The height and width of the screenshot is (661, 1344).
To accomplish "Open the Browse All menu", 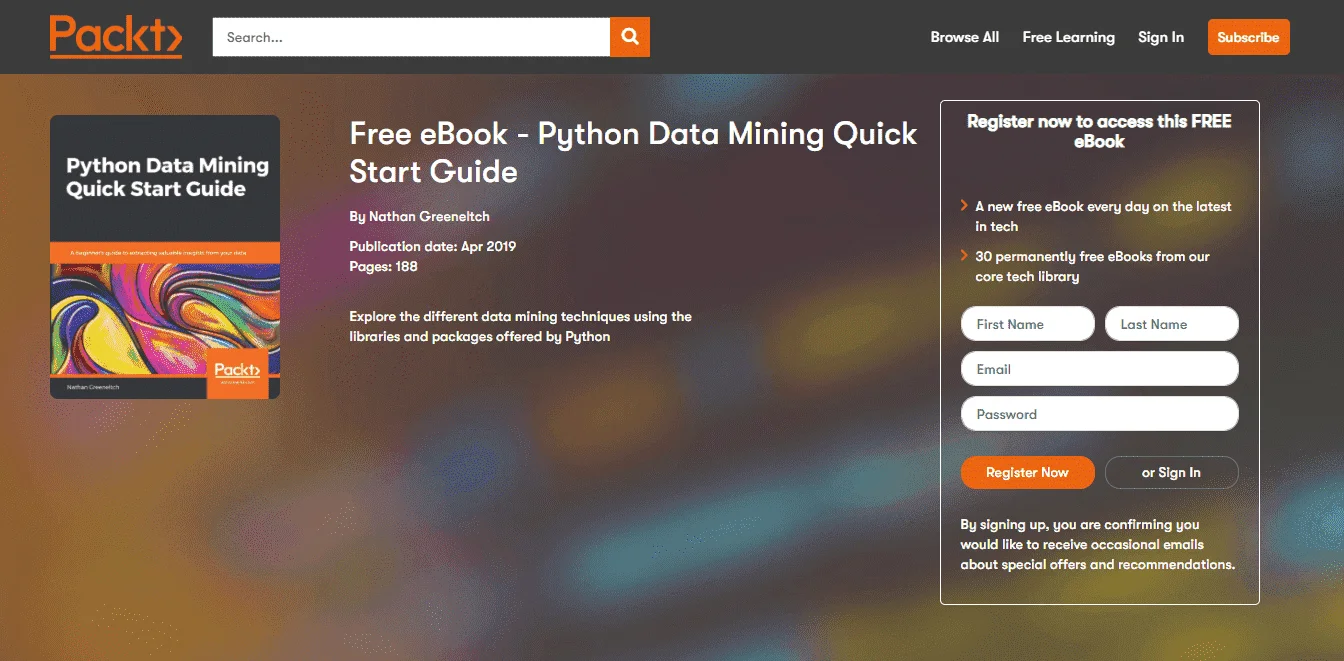I will (x=965, y=37).
